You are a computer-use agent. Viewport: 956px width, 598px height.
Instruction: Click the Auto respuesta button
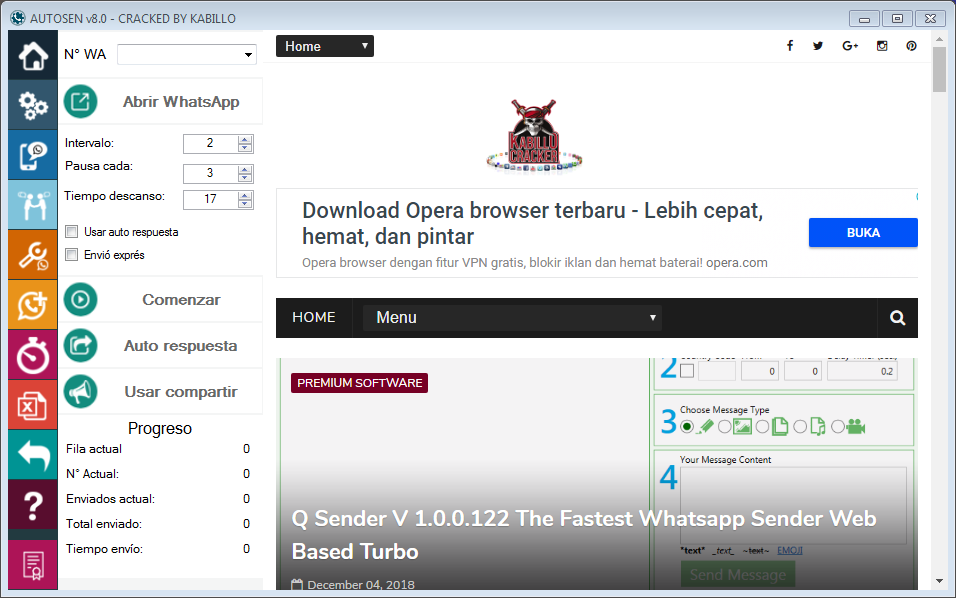[x=161, y=346]
